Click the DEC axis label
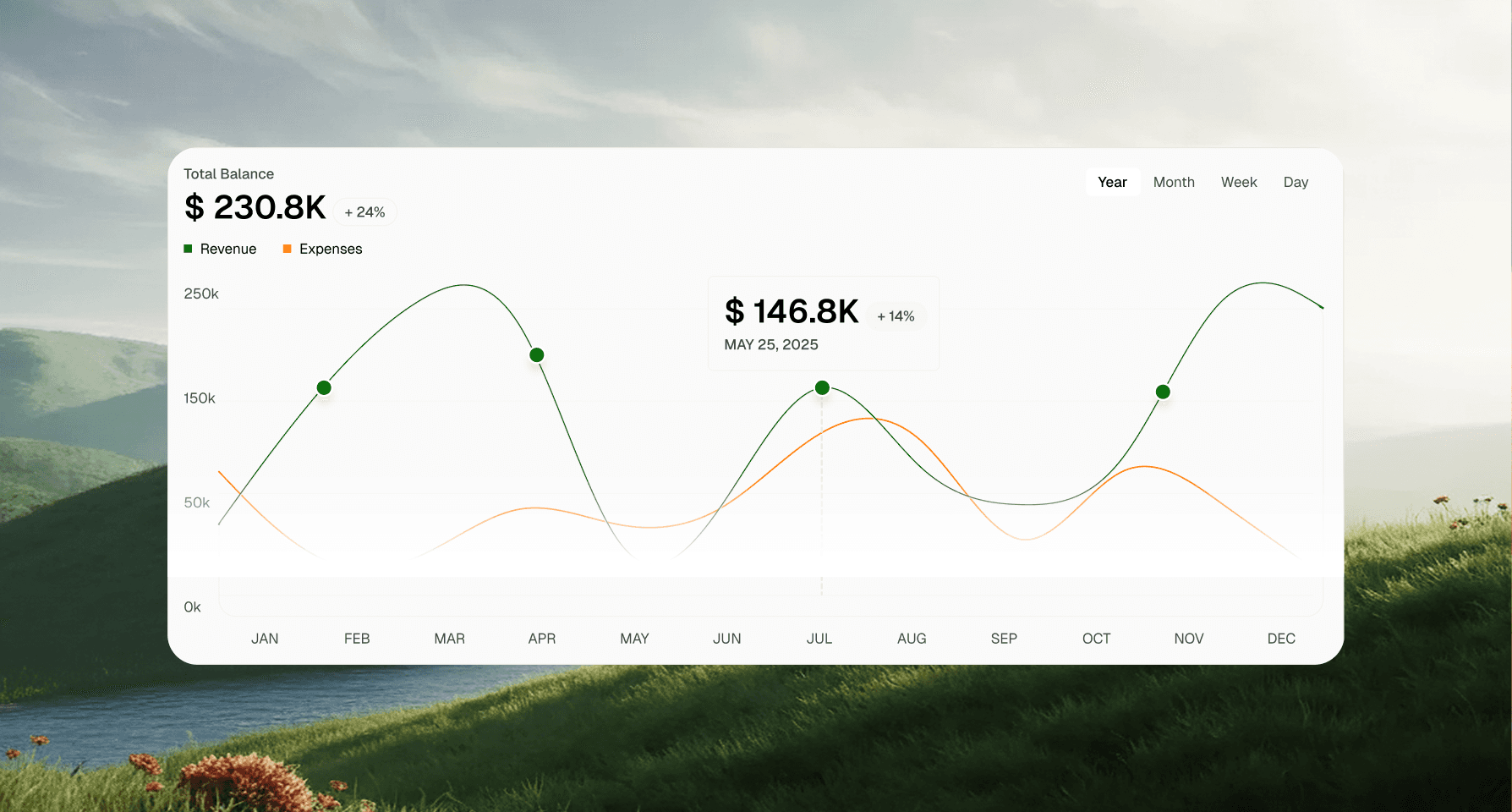 click(x=1281, y=639)
